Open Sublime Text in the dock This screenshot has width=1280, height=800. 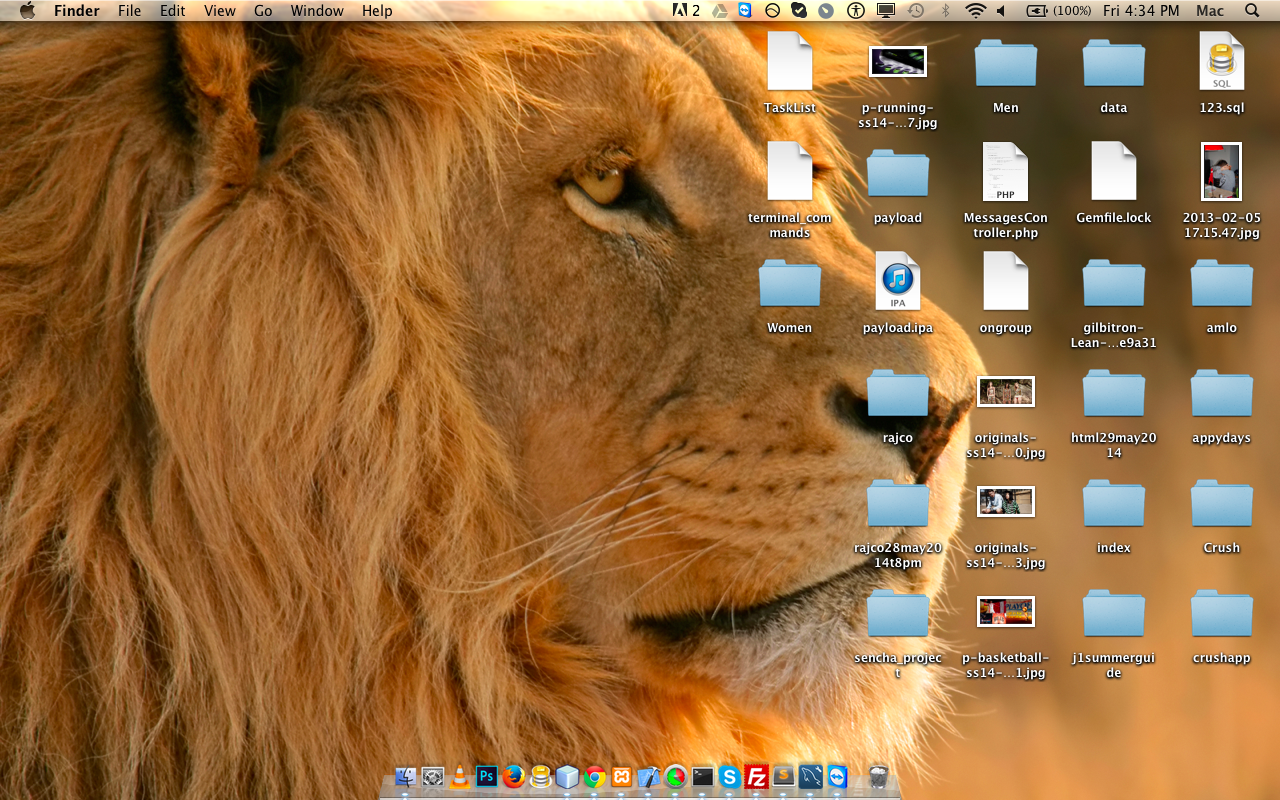784,777
